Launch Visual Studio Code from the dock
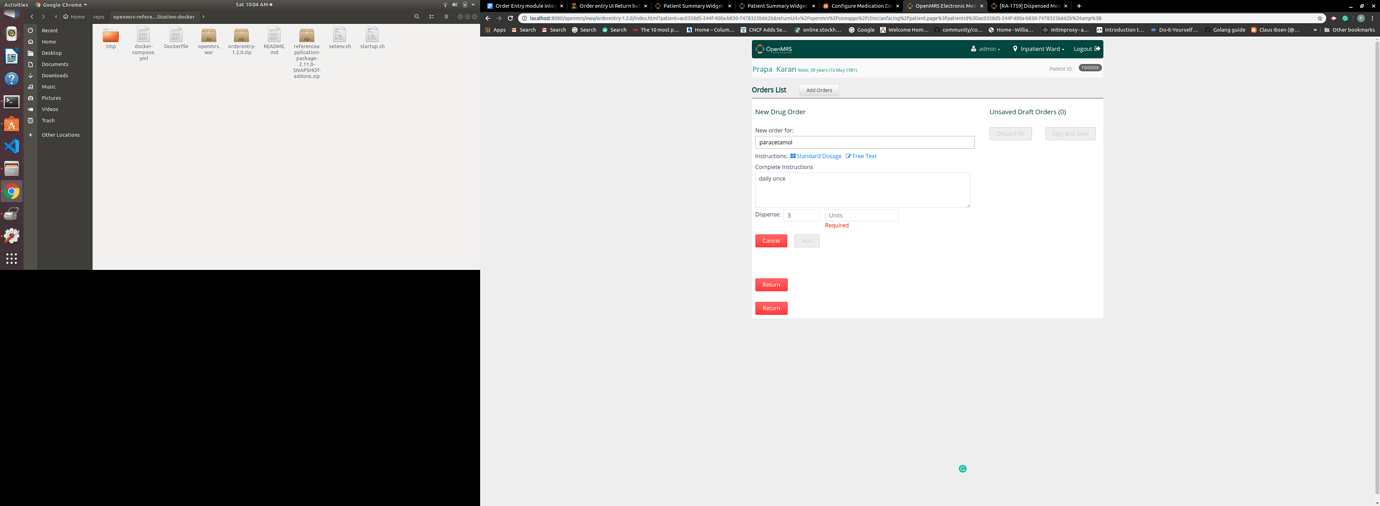 (11, 146)
